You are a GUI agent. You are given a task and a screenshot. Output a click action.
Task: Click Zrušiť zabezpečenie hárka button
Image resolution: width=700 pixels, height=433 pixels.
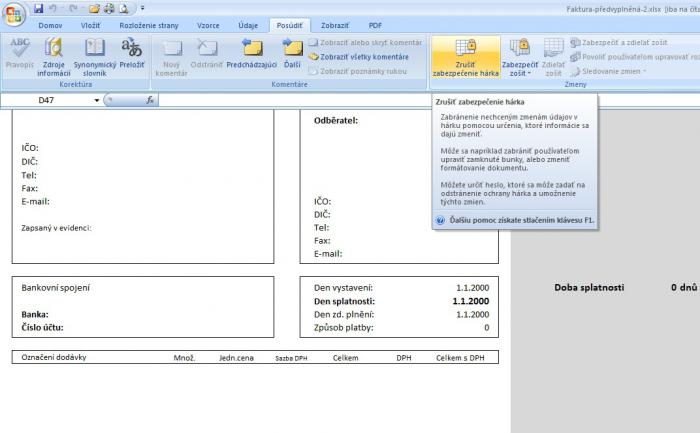pos(465,57)
